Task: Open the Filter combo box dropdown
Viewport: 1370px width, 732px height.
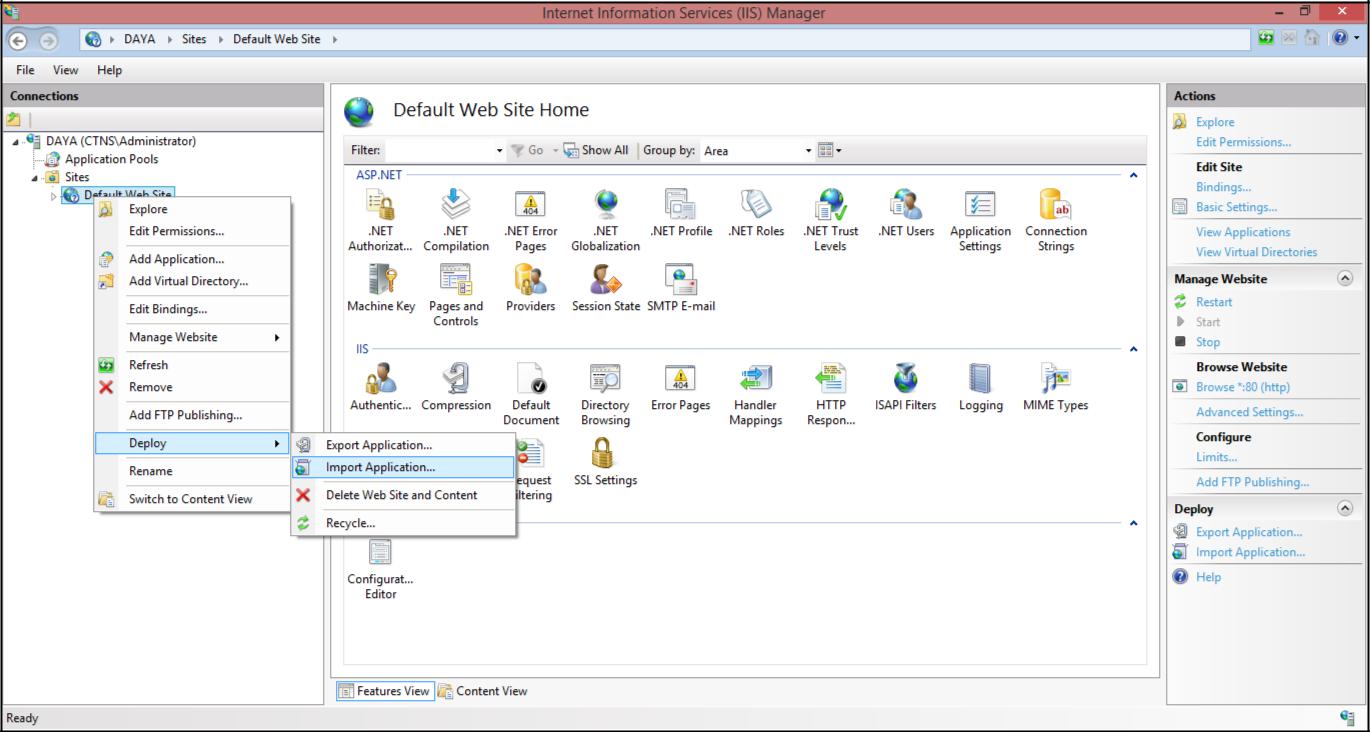Action: 500,151
